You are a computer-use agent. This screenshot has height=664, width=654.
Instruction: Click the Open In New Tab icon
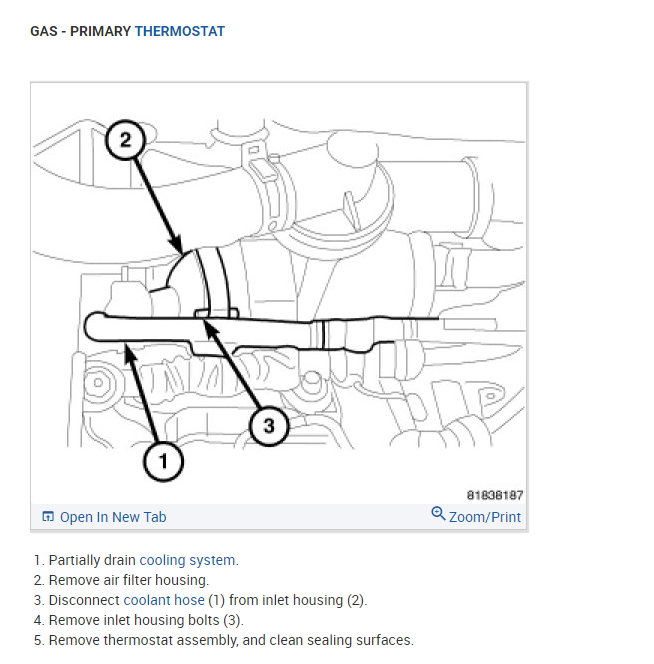tap(48, 516)
